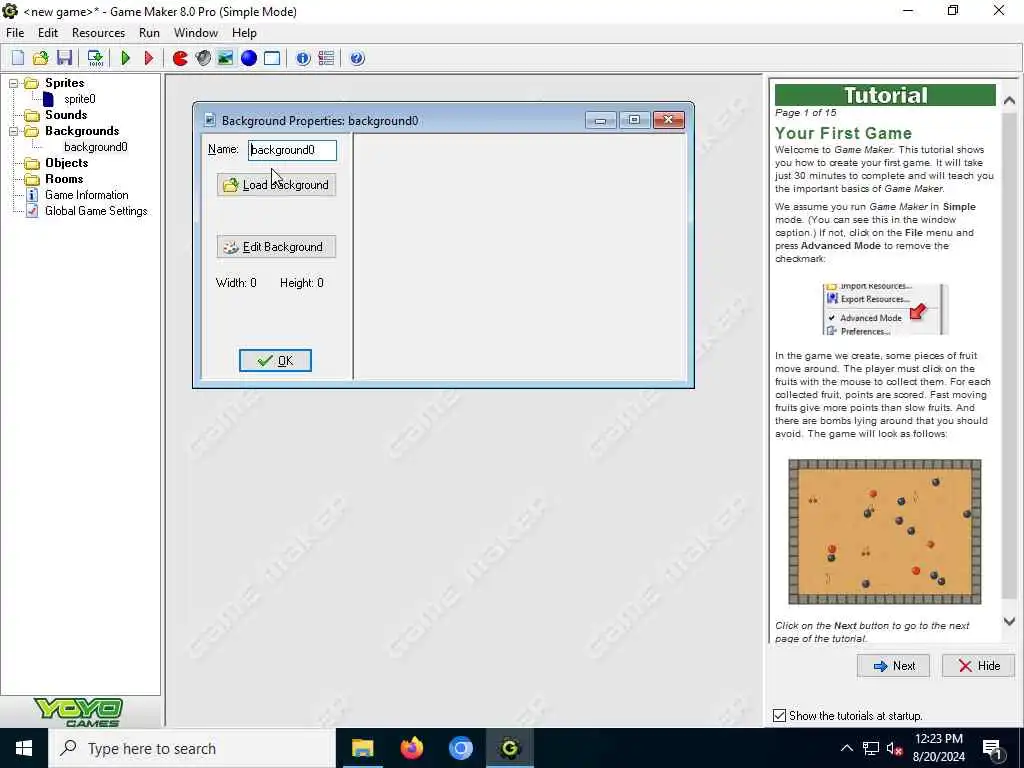Select background0 in the resource tree

95,147
